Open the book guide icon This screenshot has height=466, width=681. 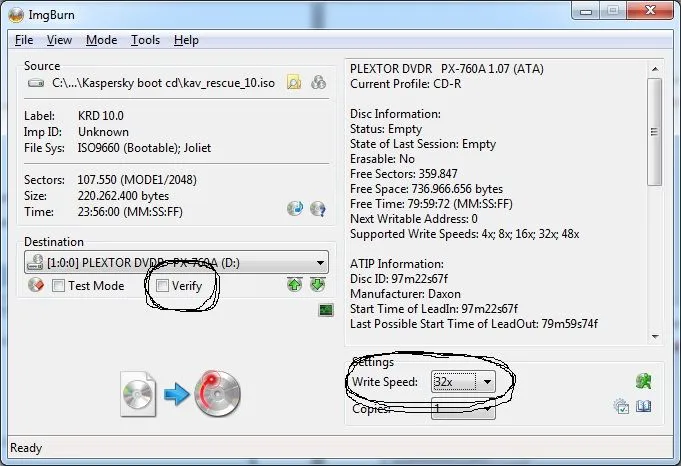click(644, 407)
